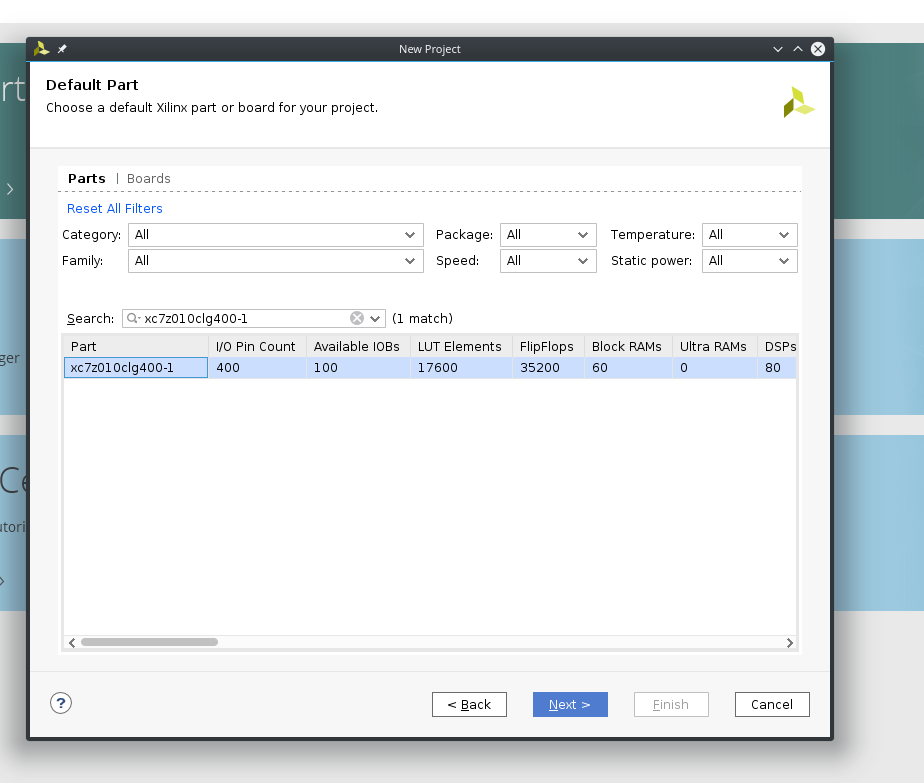
Task: Click the magnifier search options icon
Action: (x=133, y=318)
